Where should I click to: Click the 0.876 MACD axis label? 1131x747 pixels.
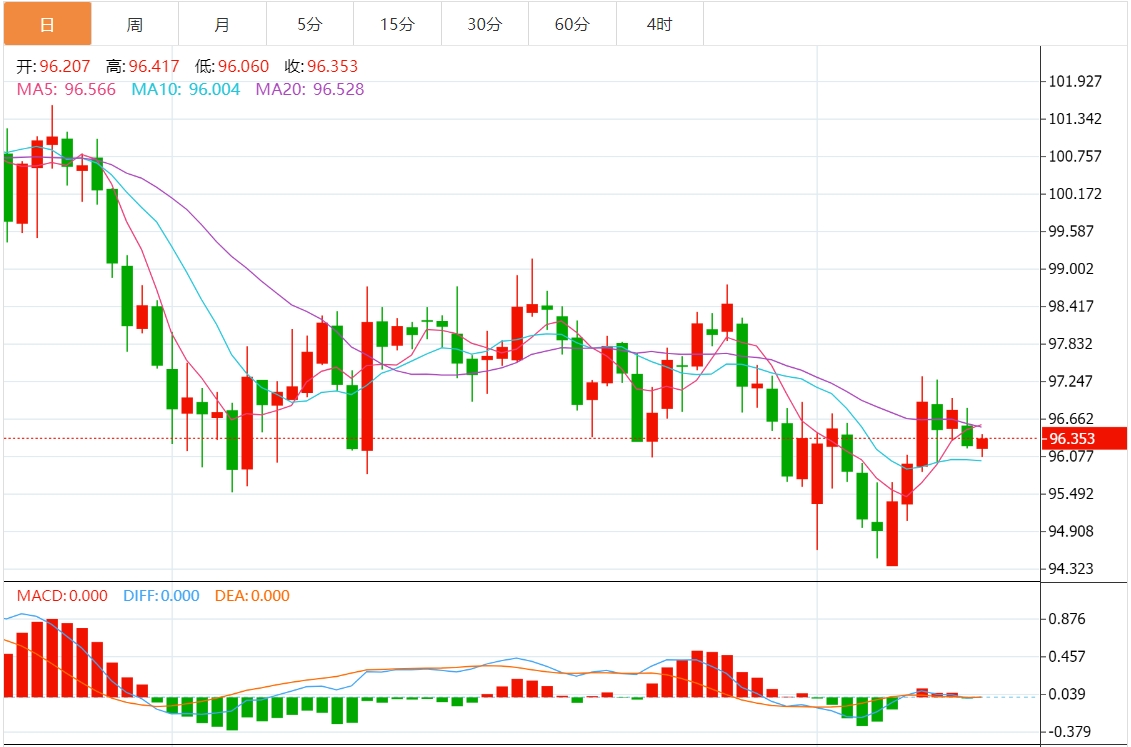(1066, 619)
